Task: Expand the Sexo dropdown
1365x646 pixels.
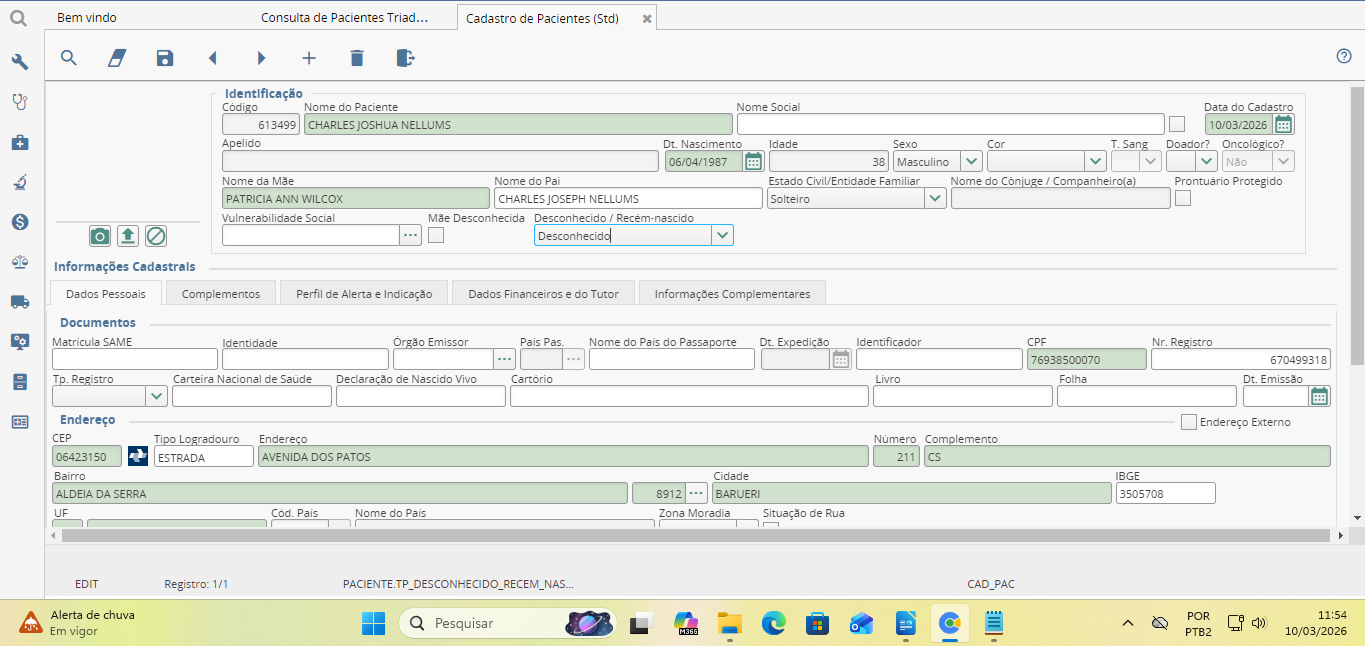Action: click(x=970, y=161)
